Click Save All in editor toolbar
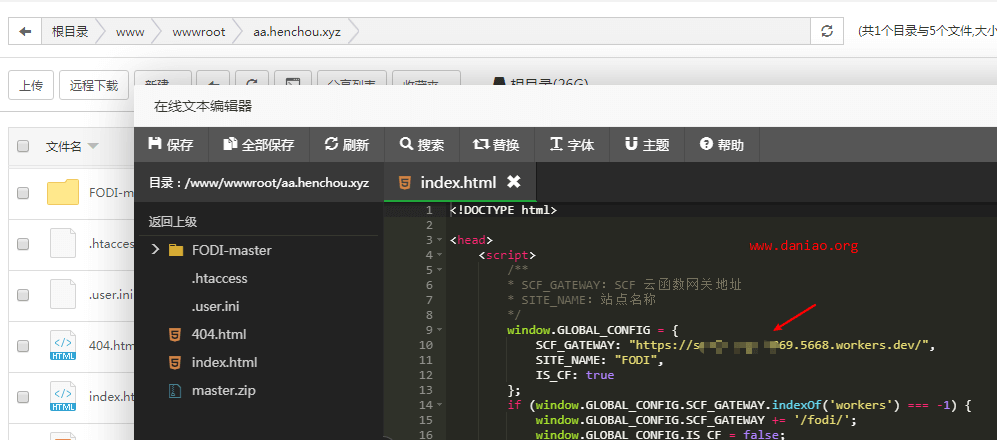997x440 pixels. point(258,144)
